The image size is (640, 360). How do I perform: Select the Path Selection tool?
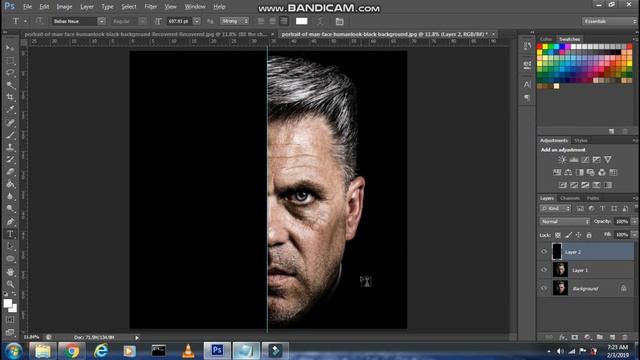point(10,246)
